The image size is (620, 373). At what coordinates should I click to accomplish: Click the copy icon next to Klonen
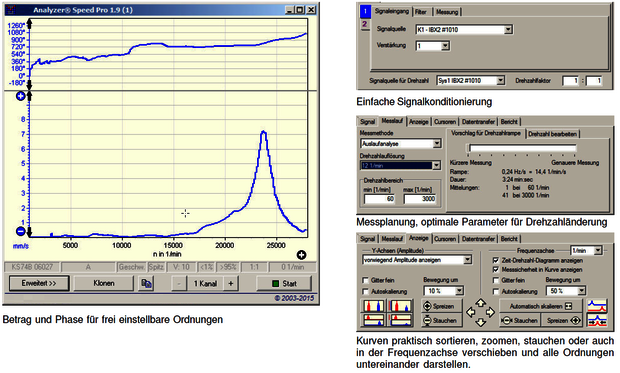[x=147, y=283]
